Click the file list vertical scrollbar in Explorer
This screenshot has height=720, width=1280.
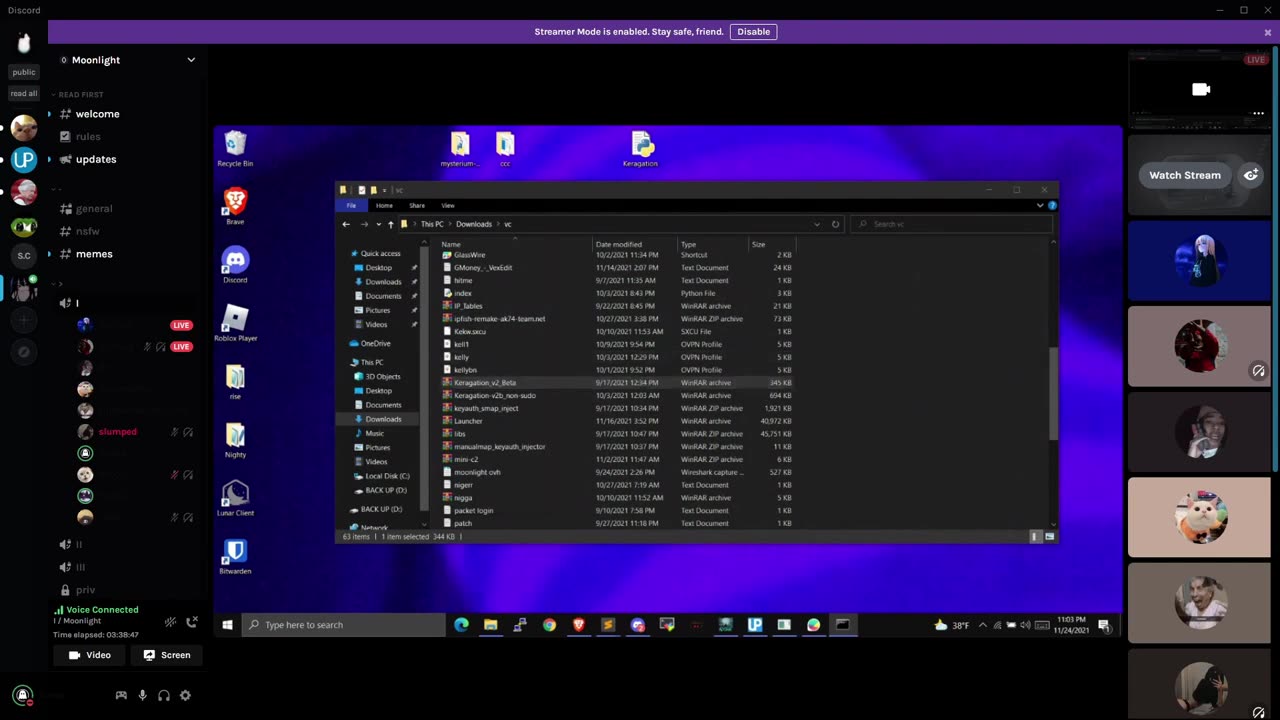[1053, 393]
